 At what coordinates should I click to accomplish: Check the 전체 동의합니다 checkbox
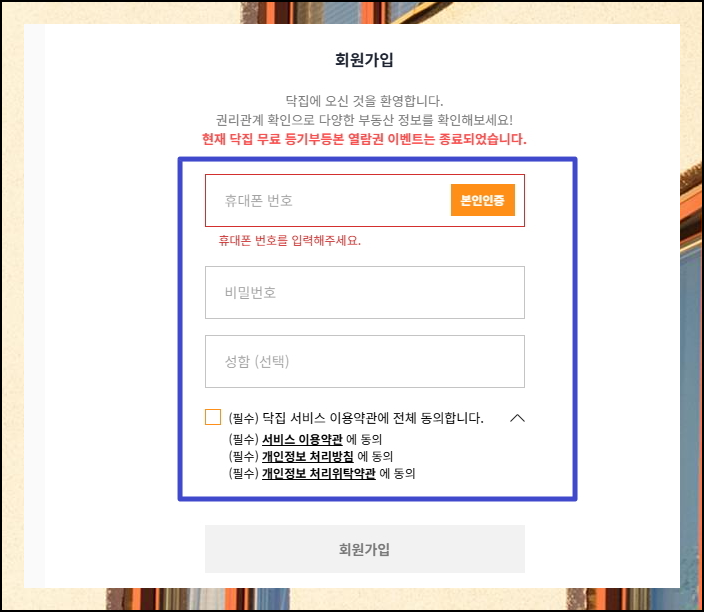click(213, 417)
